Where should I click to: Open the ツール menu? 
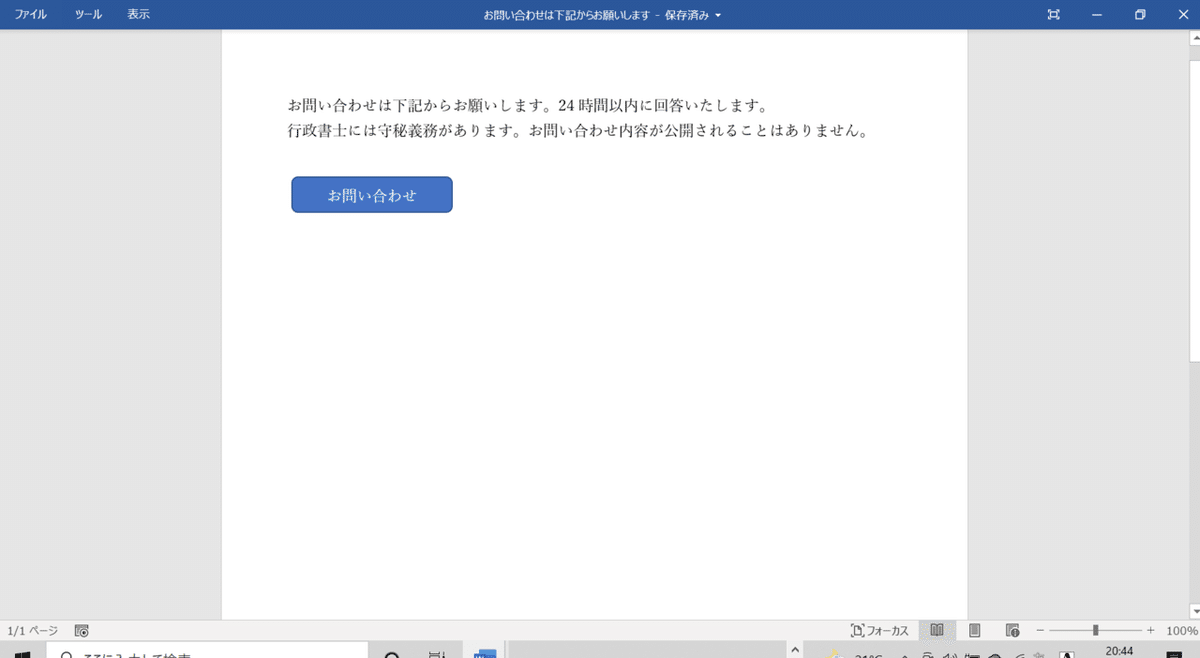pos(87,15)
